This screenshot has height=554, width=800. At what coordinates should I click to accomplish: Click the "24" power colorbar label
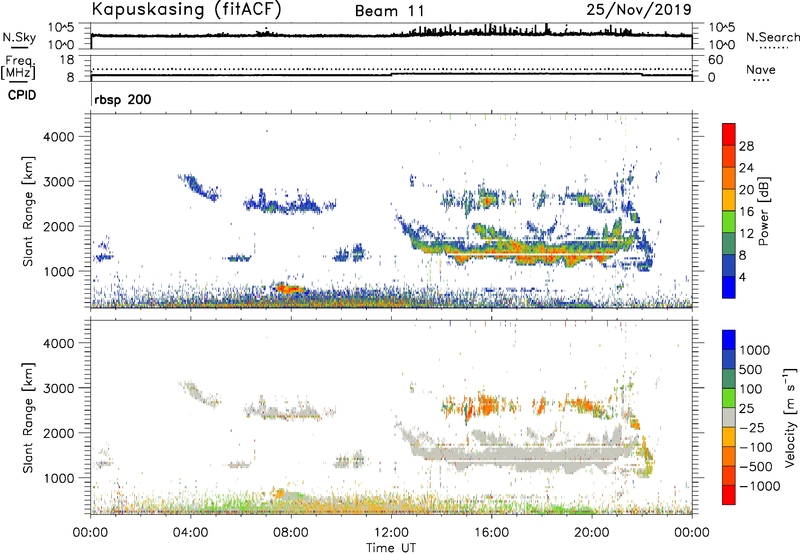pyautogui.click(x=746, y=168)
